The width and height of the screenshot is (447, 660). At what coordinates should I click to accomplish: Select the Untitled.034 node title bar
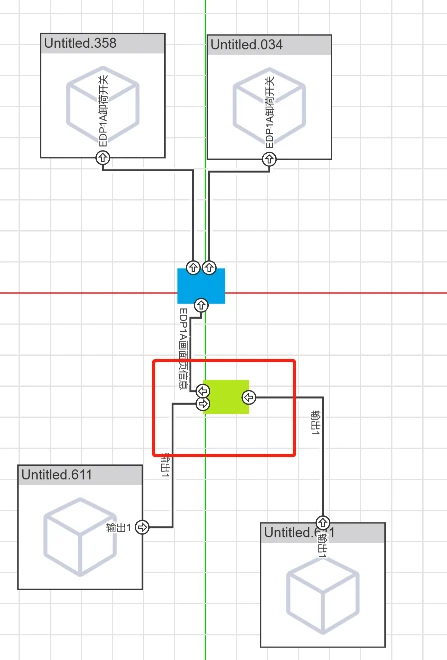pyautogui.click(x=269, y=45)
